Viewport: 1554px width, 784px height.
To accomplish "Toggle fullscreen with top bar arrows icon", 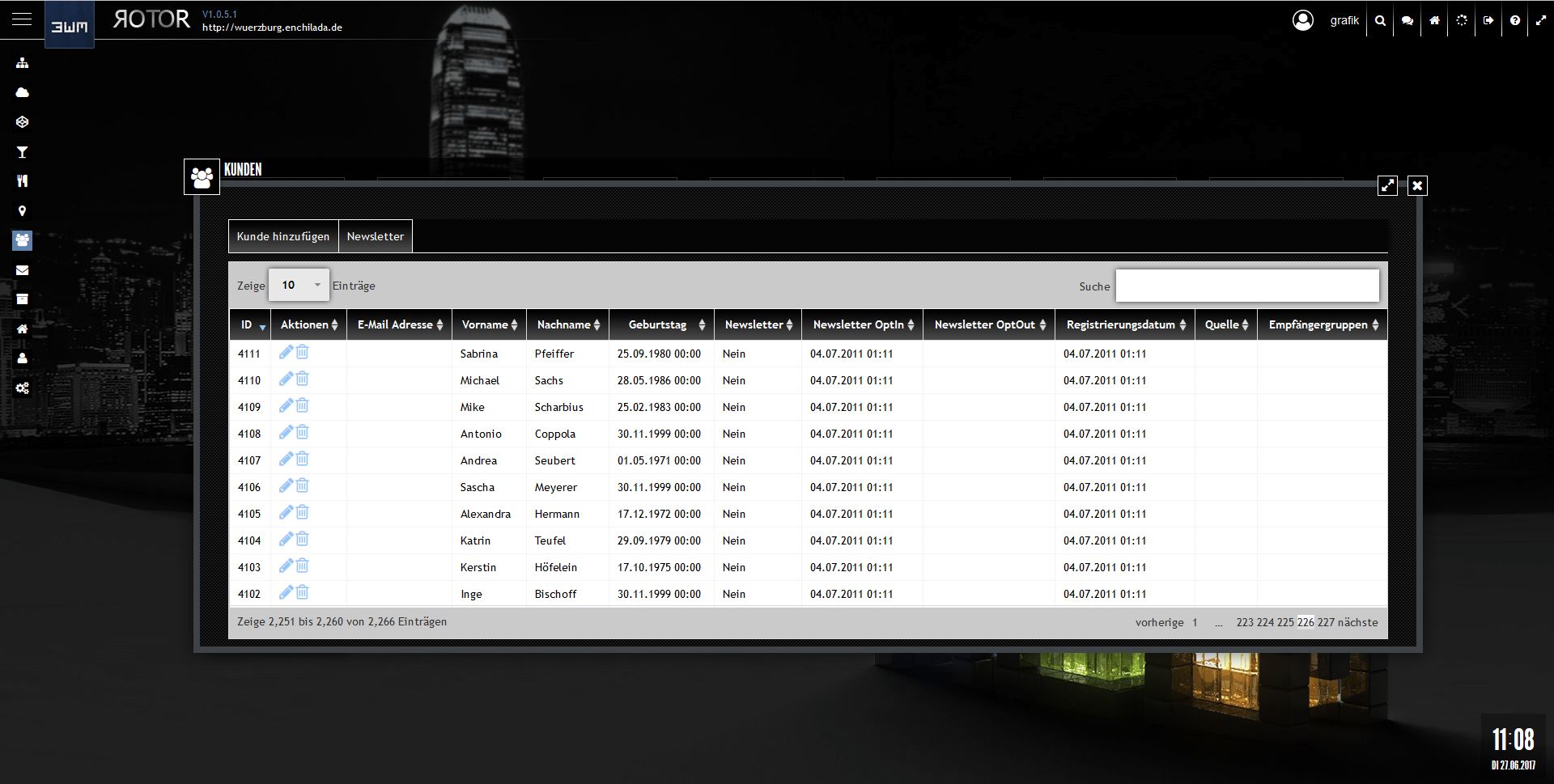I will pos(1540,21).
